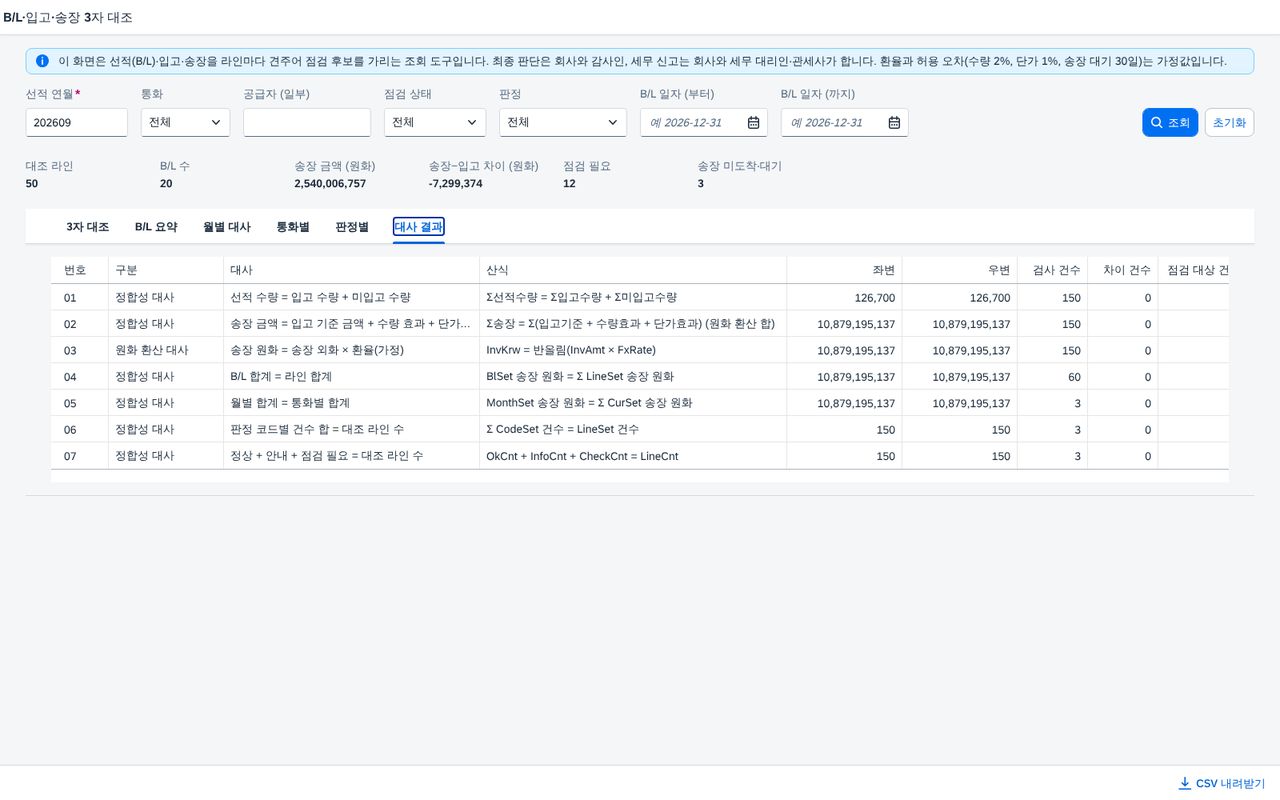Click the 번호 column header
Image resolution: width=1280 pixels, height=800 pixels.
80,270
